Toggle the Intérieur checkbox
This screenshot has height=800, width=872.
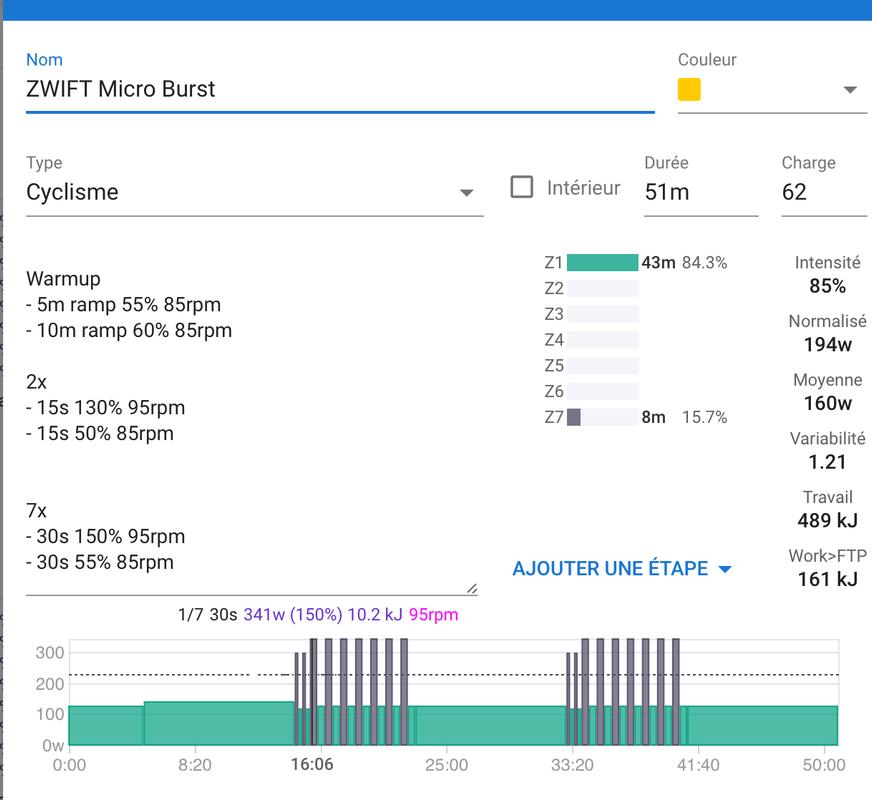pos(522,187)
